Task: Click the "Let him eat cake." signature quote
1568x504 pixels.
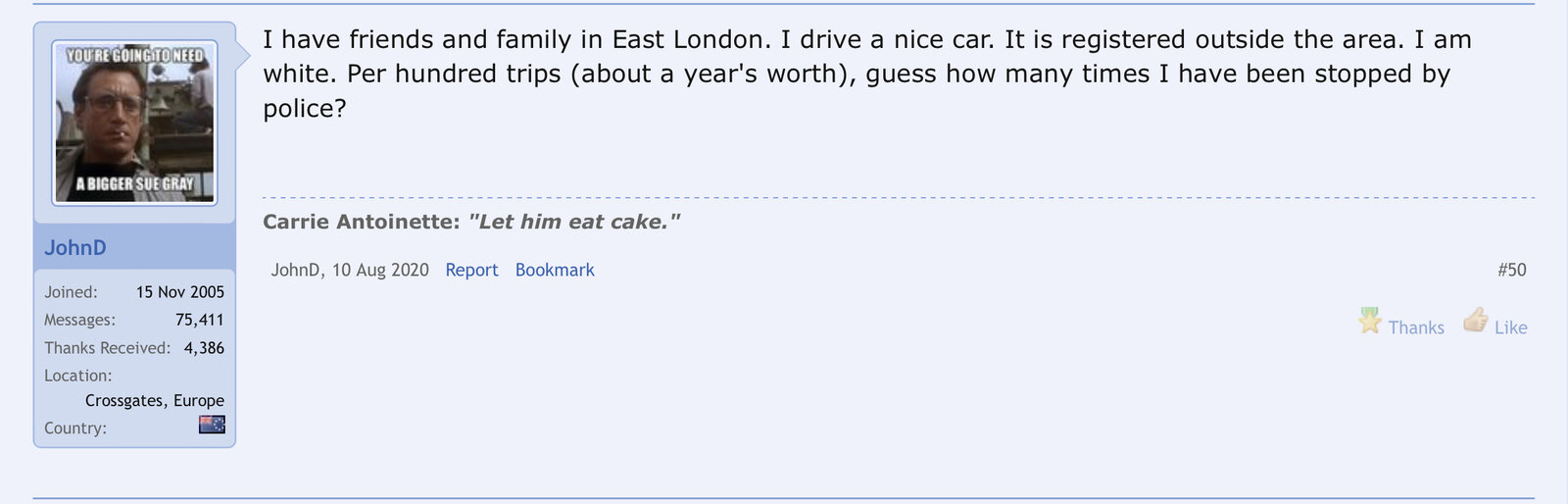Action: pos(574,222)
